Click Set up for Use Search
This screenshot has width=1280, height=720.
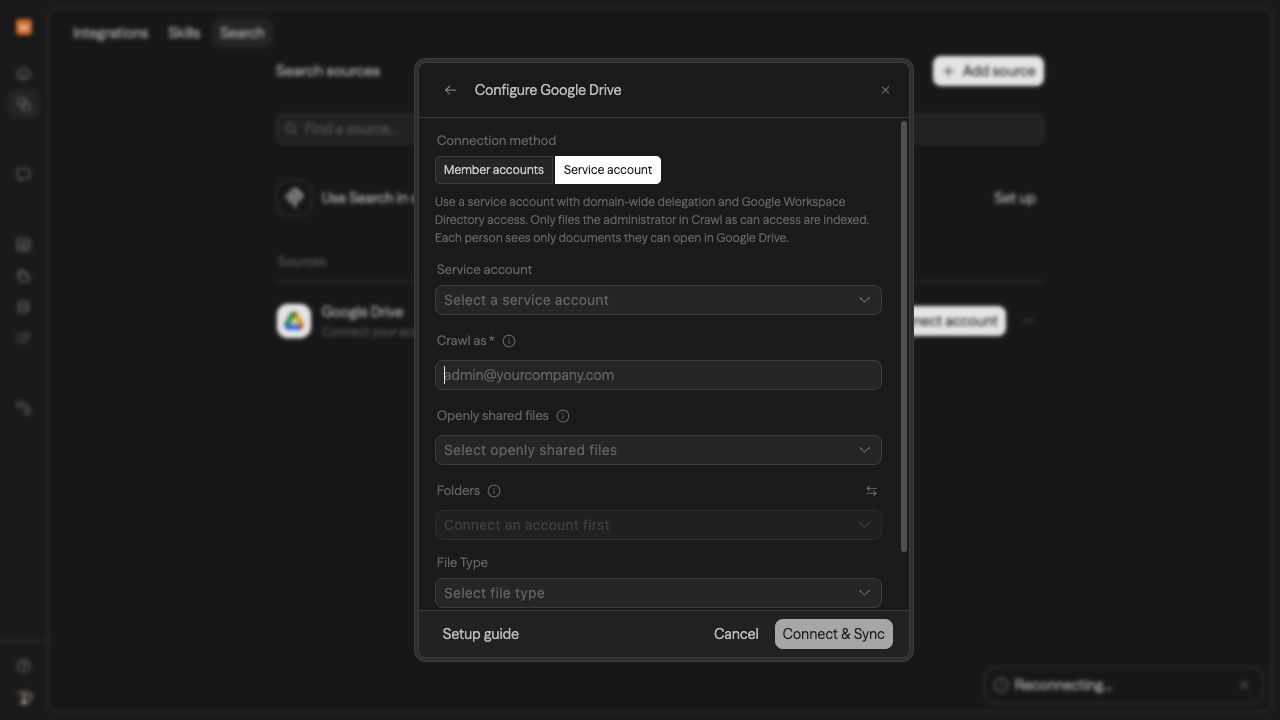[x=1015, y=198]
